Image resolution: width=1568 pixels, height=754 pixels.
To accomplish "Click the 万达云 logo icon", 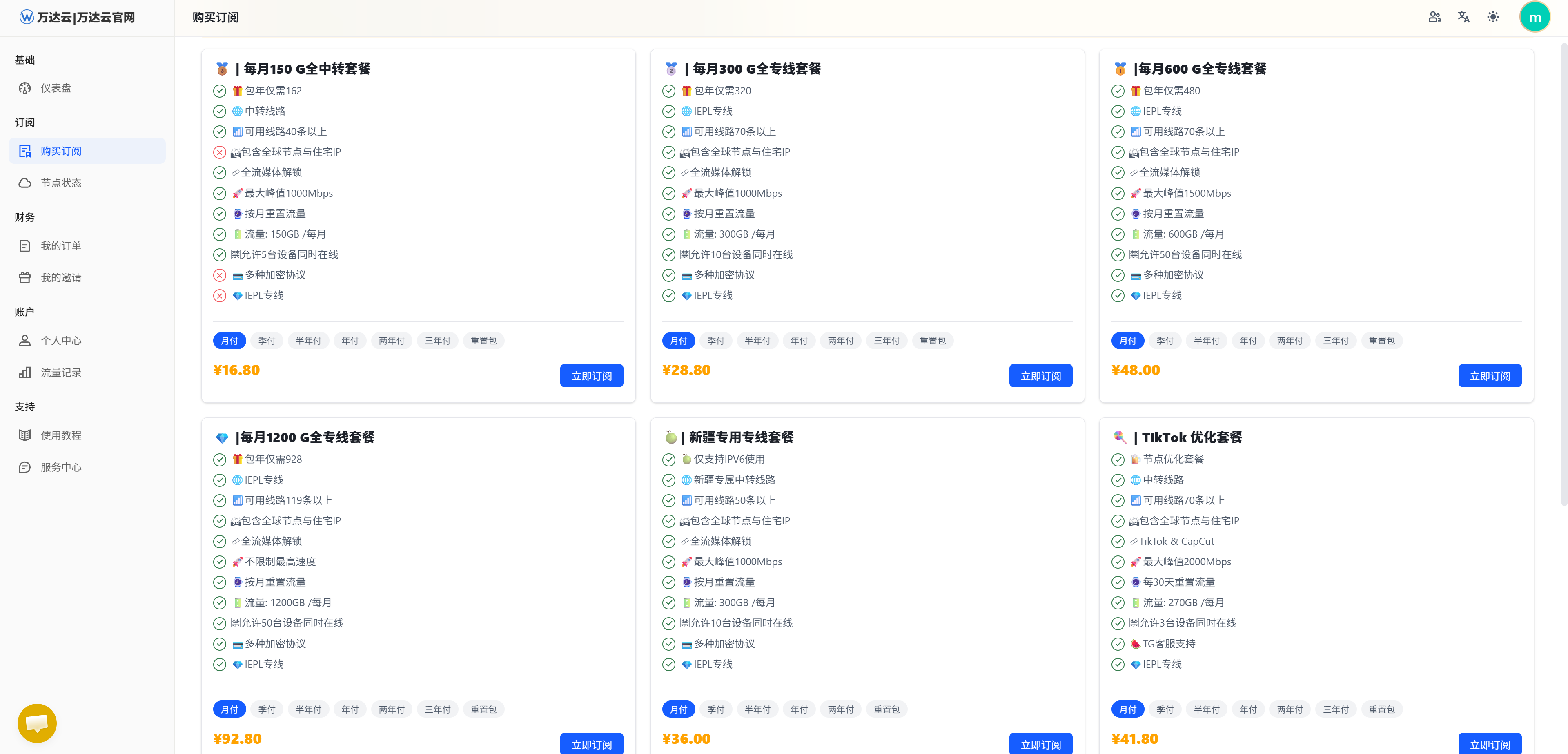I will pyautogui.click(x=26, y=17).
